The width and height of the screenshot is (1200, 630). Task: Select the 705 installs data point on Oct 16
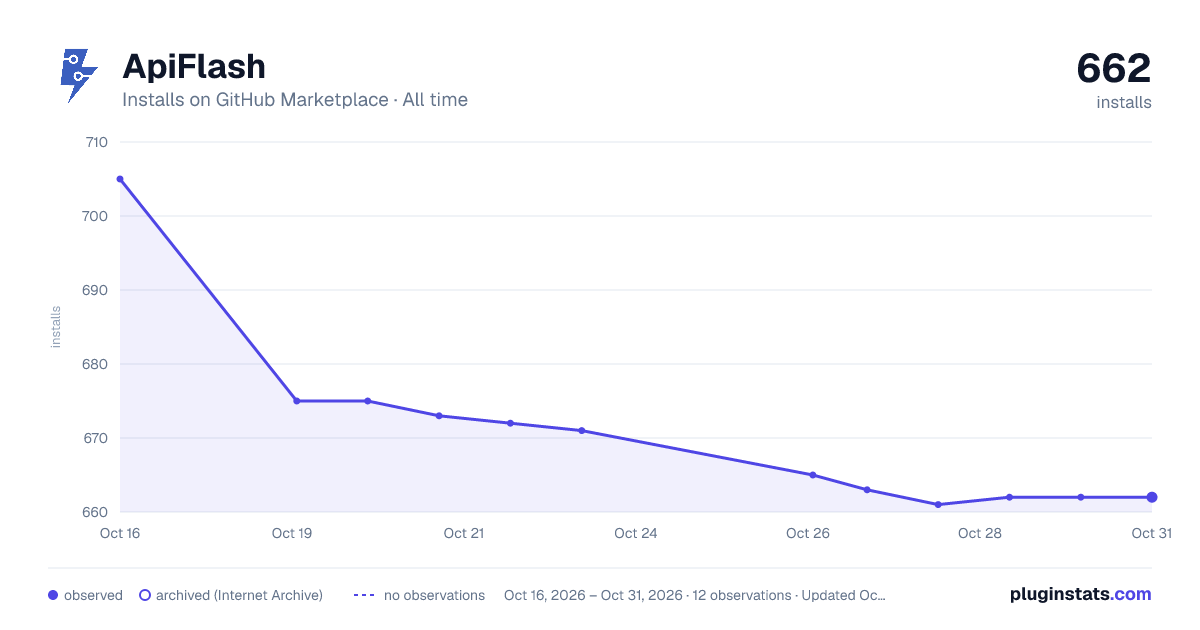point(120,179)
